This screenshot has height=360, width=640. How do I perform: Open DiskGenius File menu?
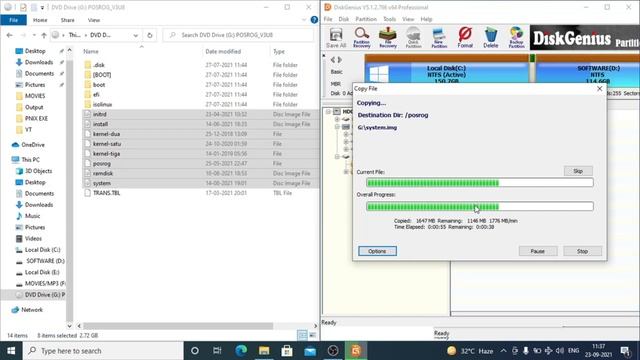[x=328, y=19]
